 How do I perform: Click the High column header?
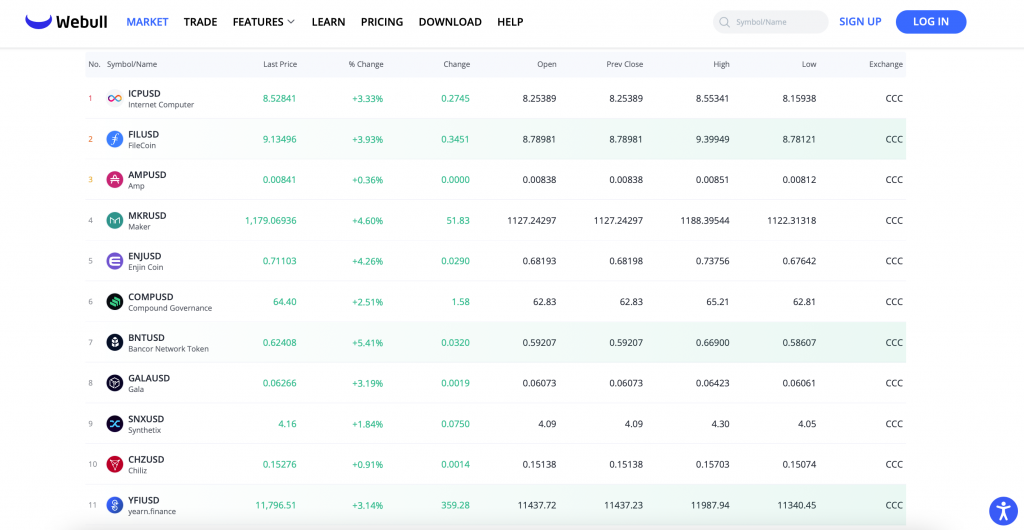click(x=722, y=64)
